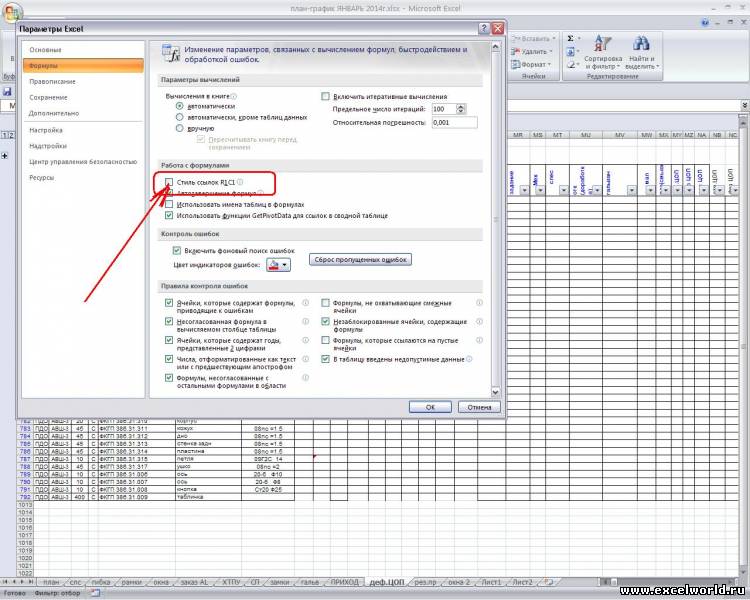Image resolution: width=750 pixels, height=600 pixels.
Task: Click the dialog help question mark button
Action: pyautogui.click(x=484, y=28)
